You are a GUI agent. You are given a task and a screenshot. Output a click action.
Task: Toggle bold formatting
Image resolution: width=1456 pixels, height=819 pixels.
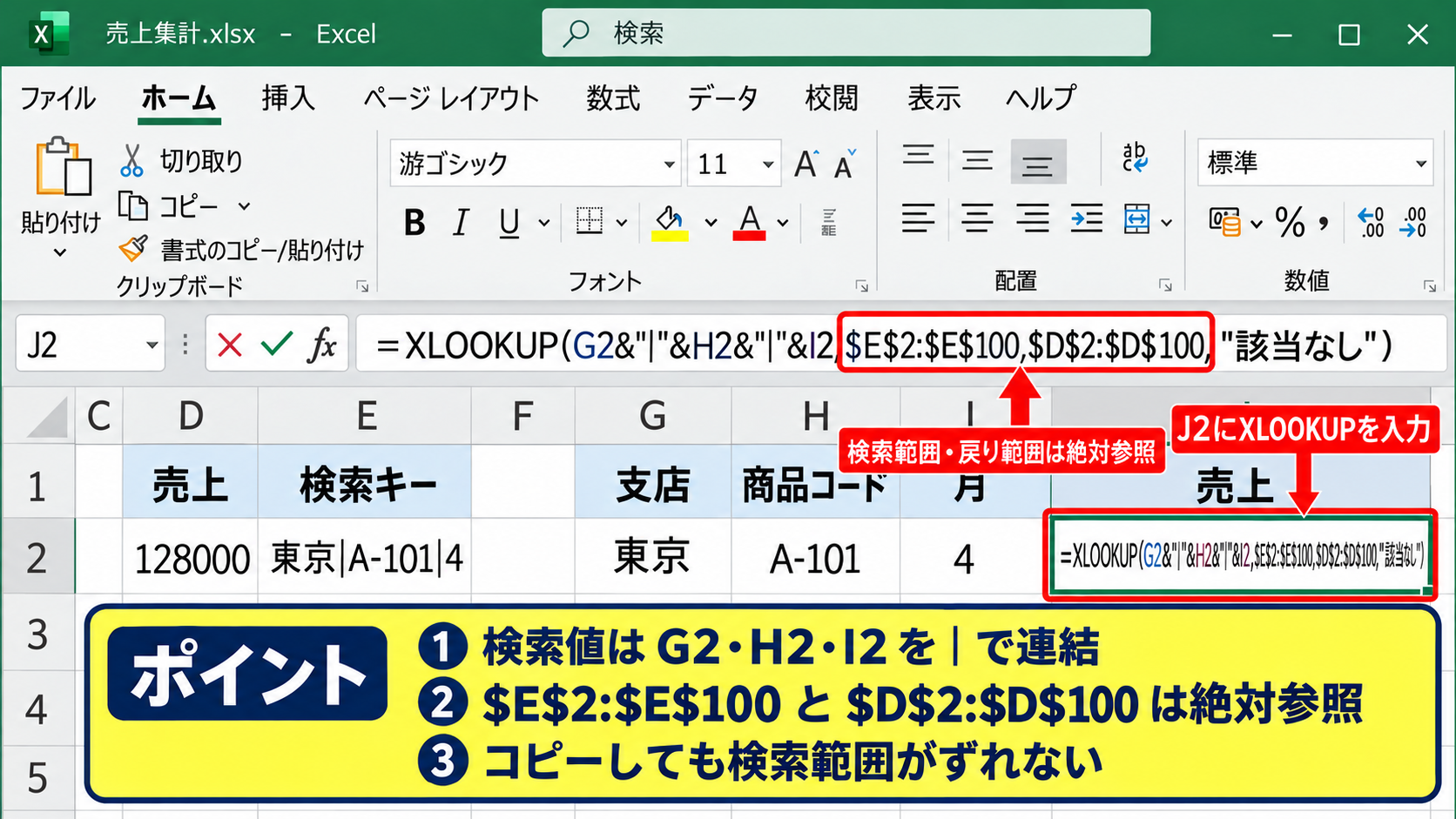(415, 224)
